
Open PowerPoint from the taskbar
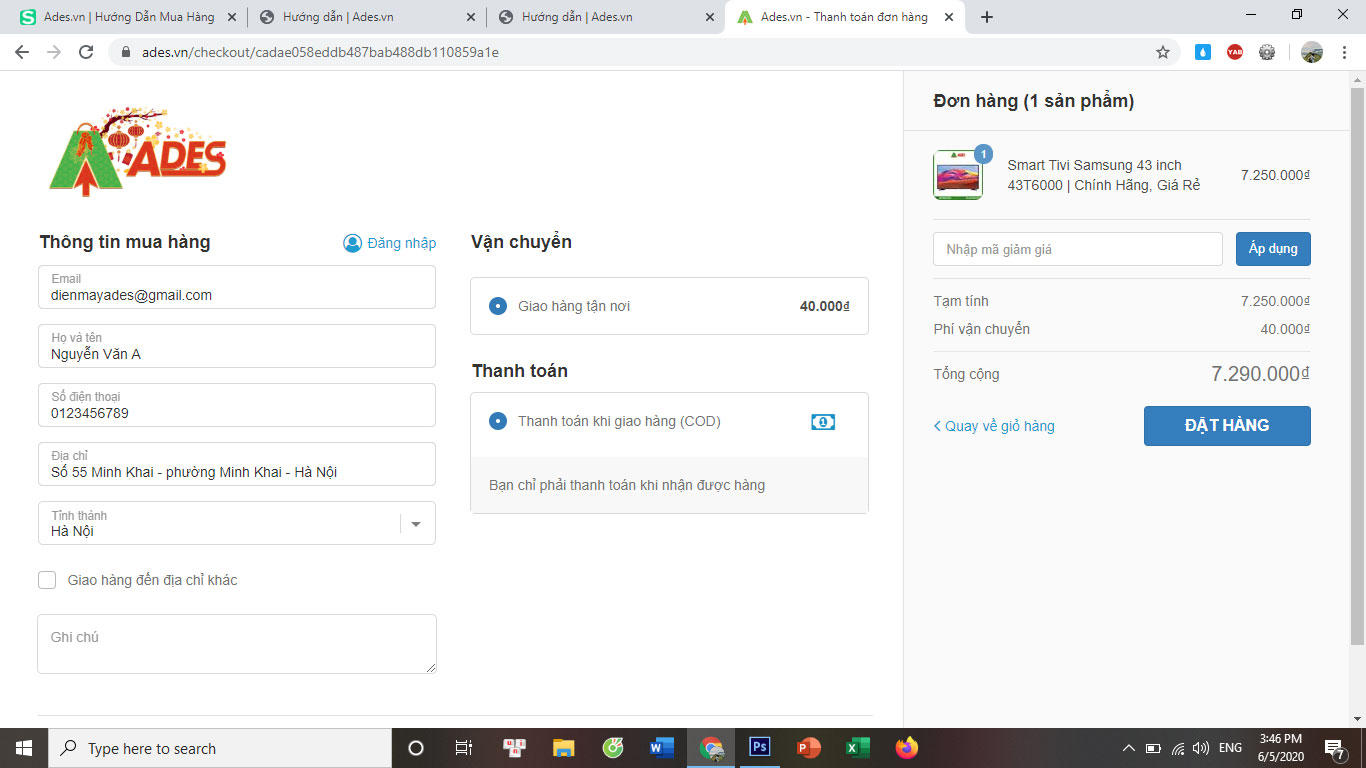tap(808, 748)
